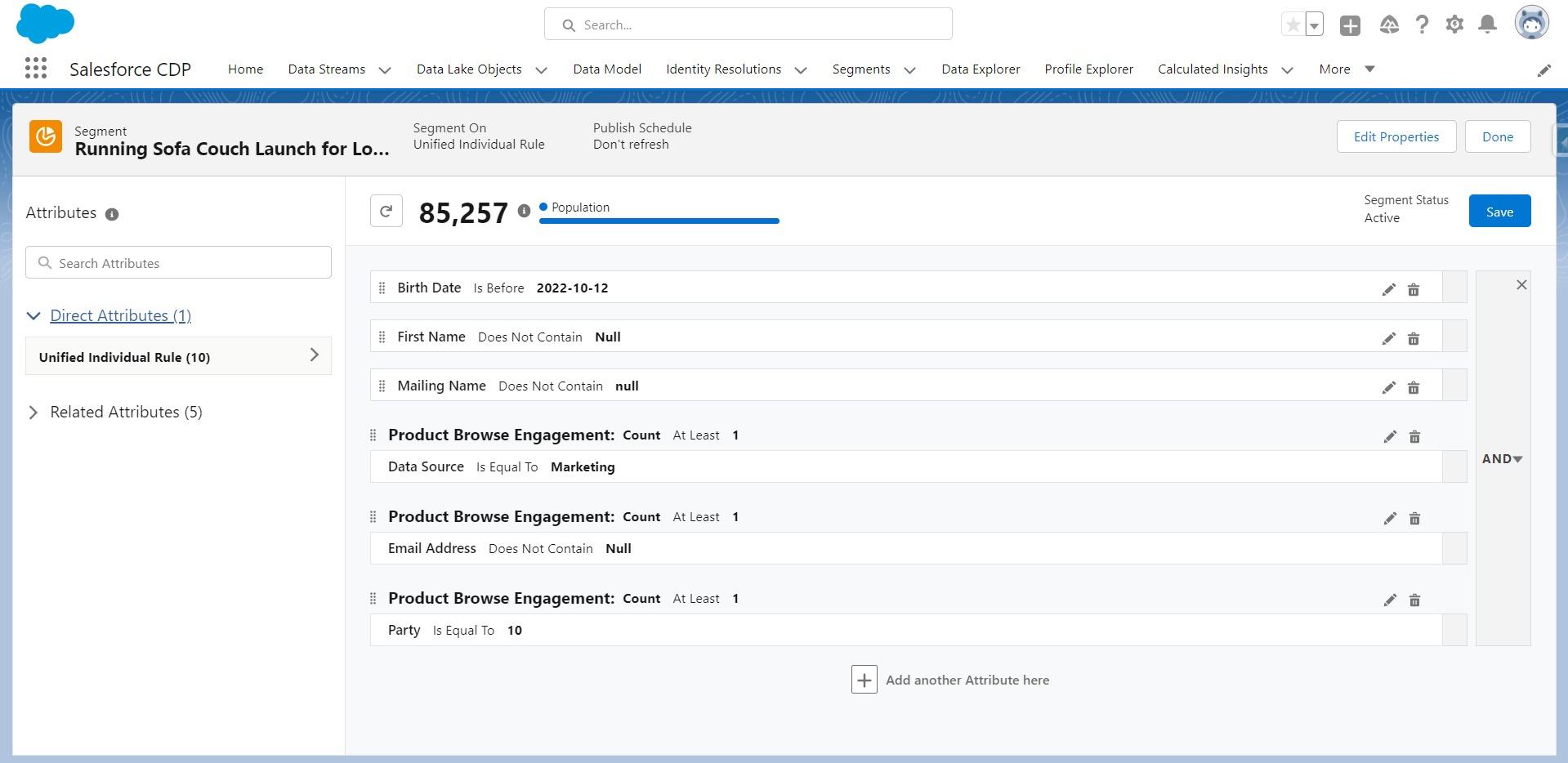The image size is (1568, 763).
Task: Open the Profile Explorer tab
Action: pyautogui.click(x=1088, y=69)
